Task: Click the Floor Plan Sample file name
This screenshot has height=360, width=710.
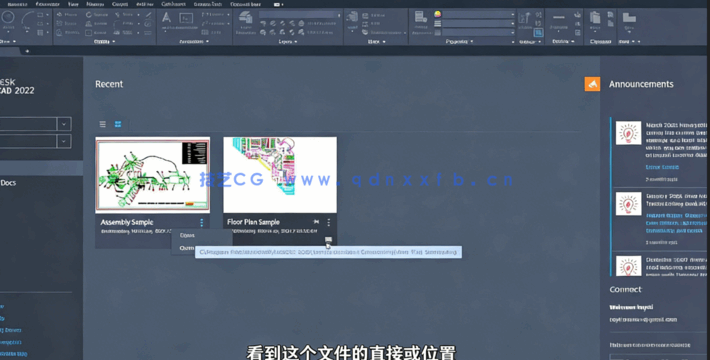Action: [x=253, y=222]
